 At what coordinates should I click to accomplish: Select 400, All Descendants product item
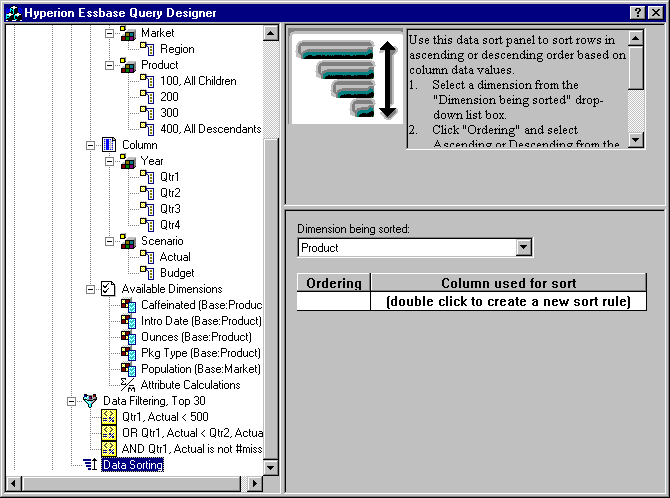click(x=210, y=129)
